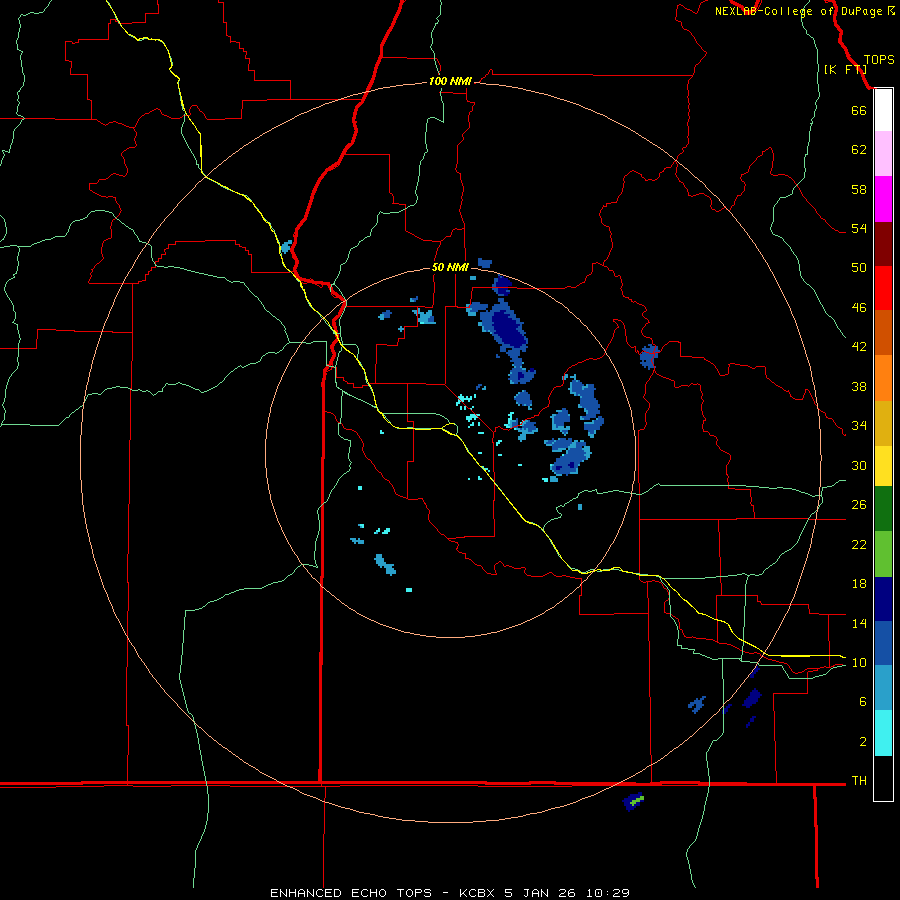Click the 50 NMI range ring label

click(450, 267)
